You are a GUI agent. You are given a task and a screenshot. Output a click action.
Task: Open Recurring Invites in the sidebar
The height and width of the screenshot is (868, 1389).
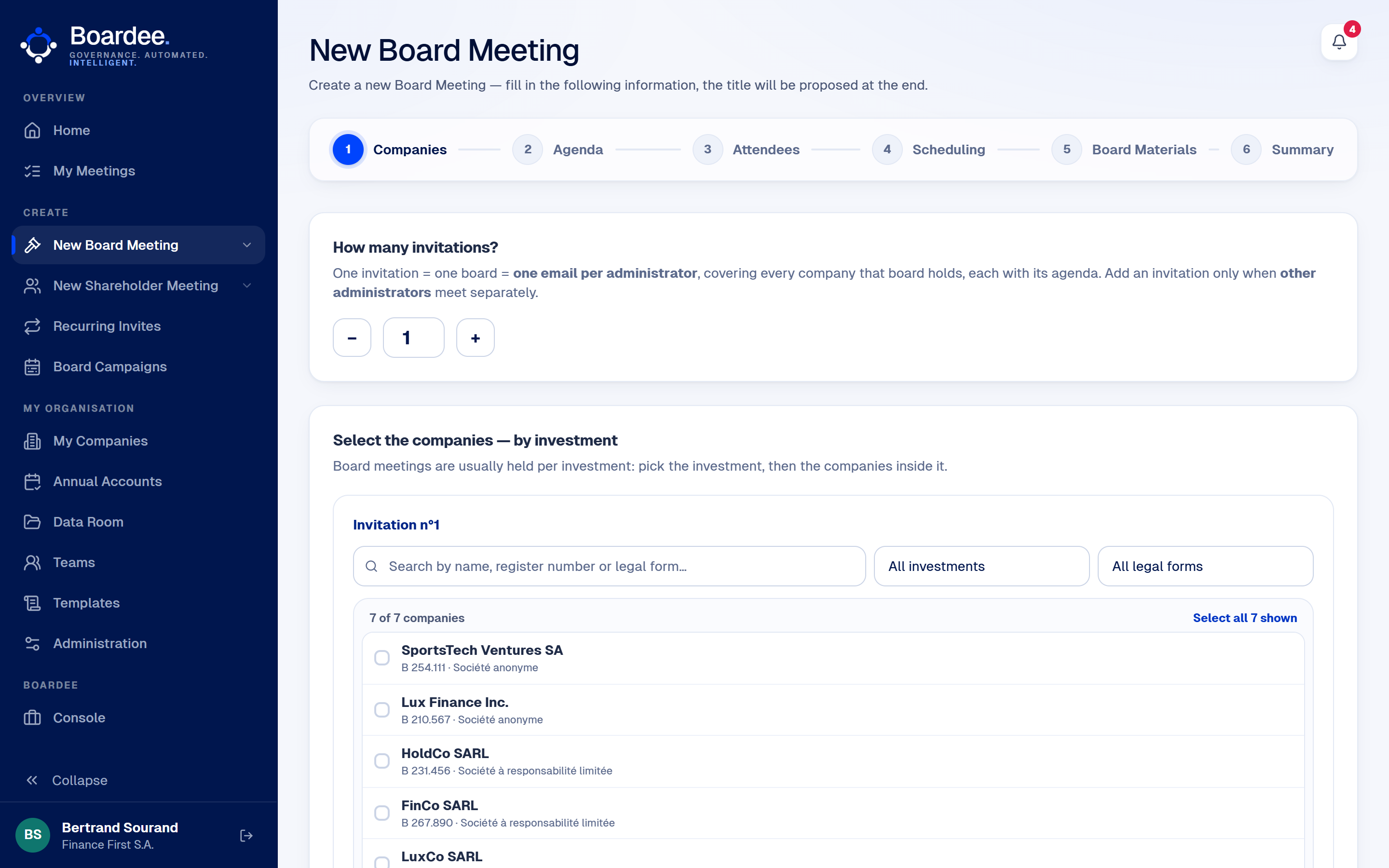coord(138,326)
